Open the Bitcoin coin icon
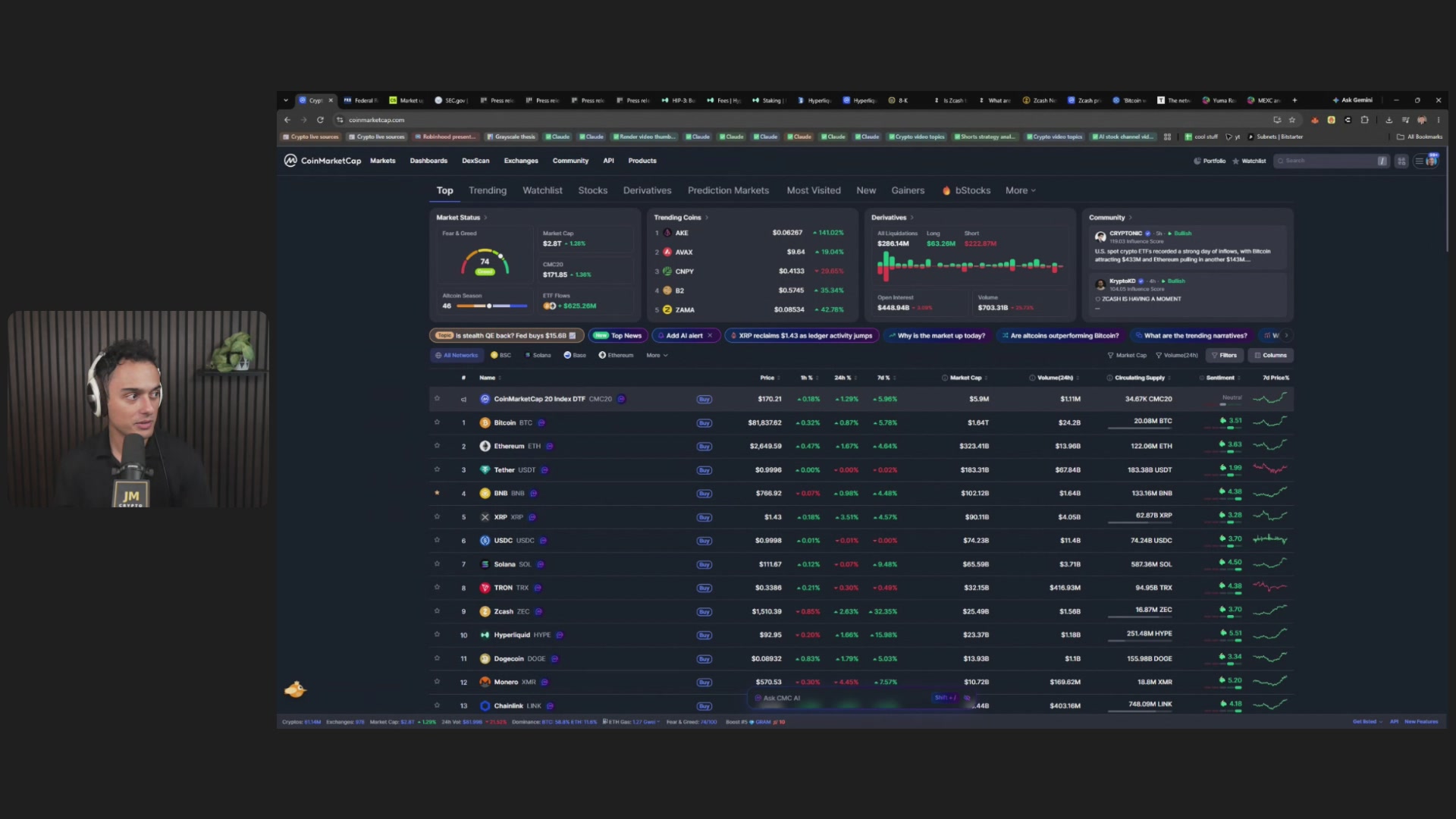The height and width of the screenshot is (819, 1456). [x=485, y=422]
